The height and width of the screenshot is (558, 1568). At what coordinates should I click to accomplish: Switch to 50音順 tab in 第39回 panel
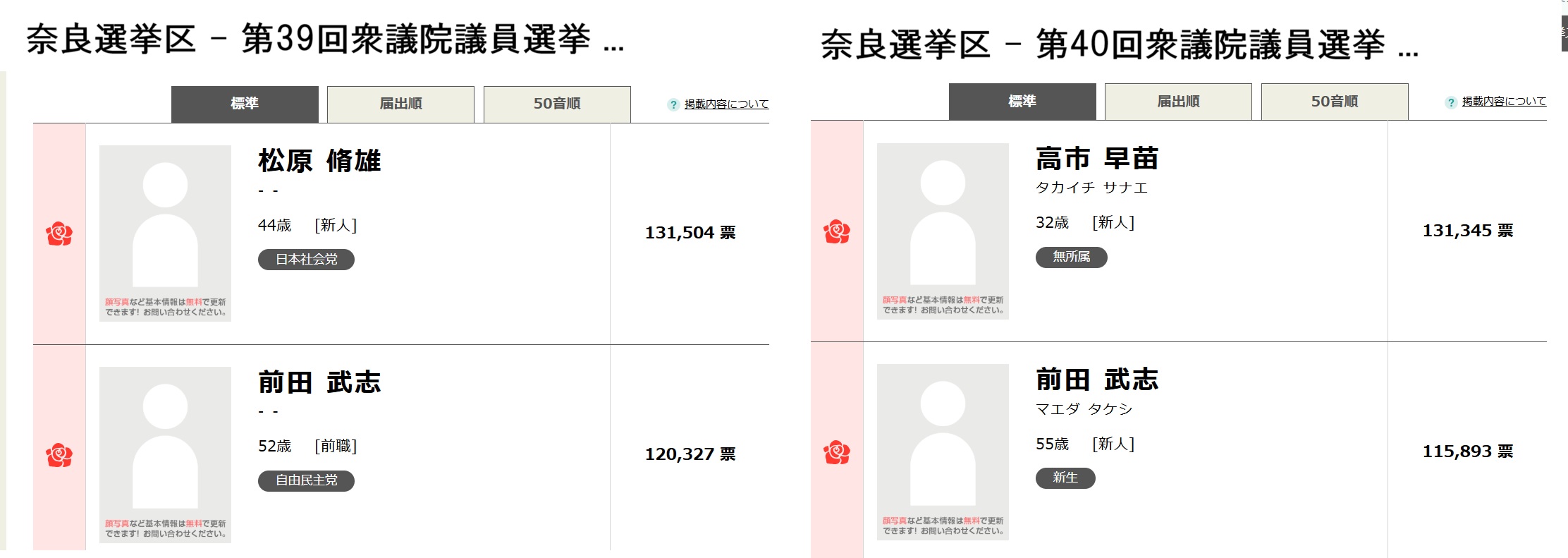pyautogui.click(x=557, y=104)
